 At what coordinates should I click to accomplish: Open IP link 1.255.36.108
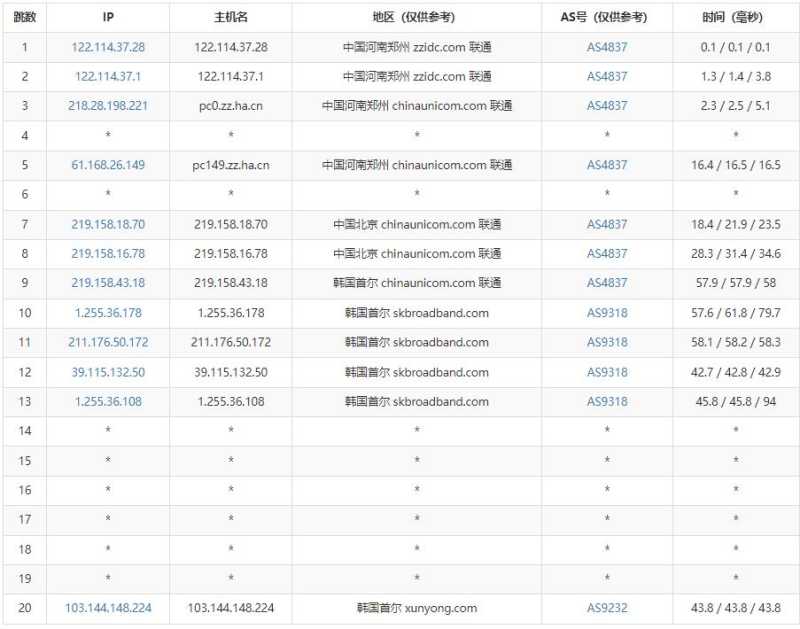(x=108, y=401)
